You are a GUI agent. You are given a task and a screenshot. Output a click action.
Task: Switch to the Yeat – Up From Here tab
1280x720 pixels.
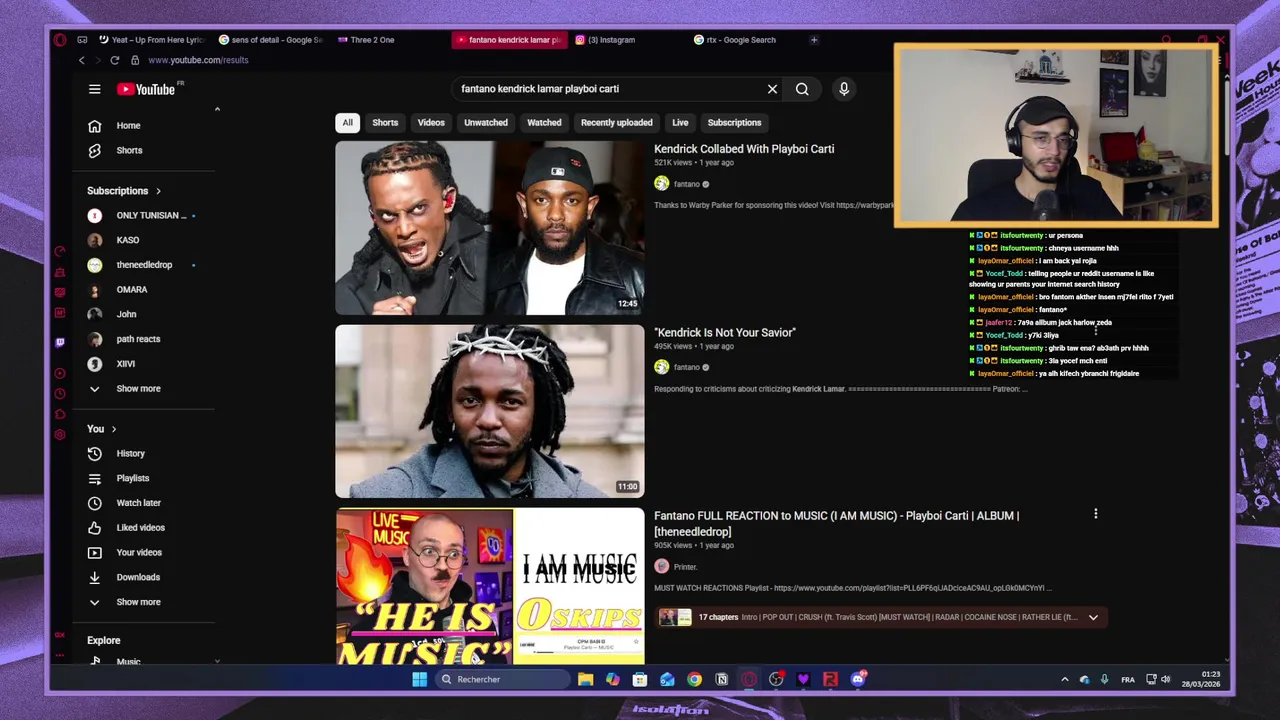[152, 40]
